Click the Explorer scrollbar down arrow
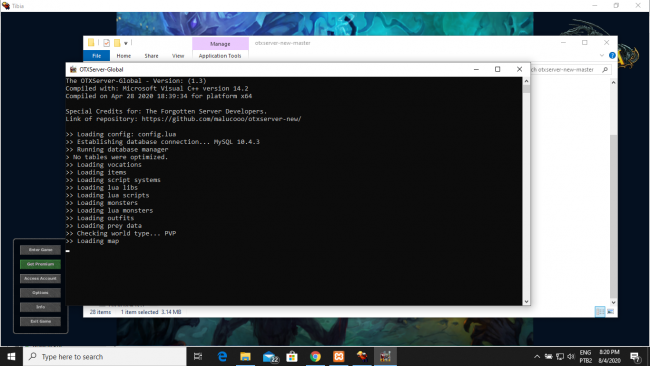This screenshot has width=650, height=366. [614, 303]
